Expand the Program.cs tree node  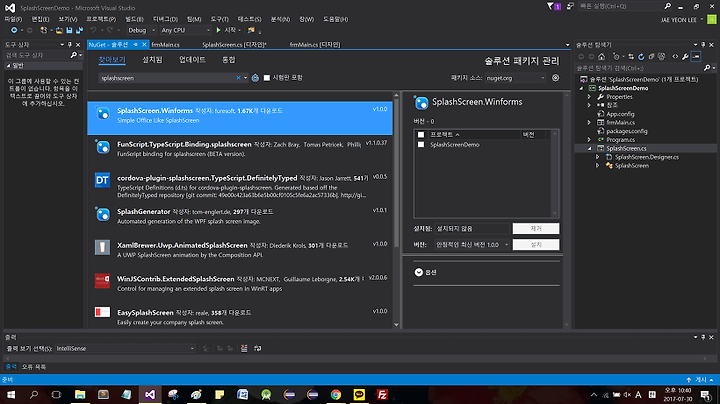pyautogui.click(x=590, y=140)
